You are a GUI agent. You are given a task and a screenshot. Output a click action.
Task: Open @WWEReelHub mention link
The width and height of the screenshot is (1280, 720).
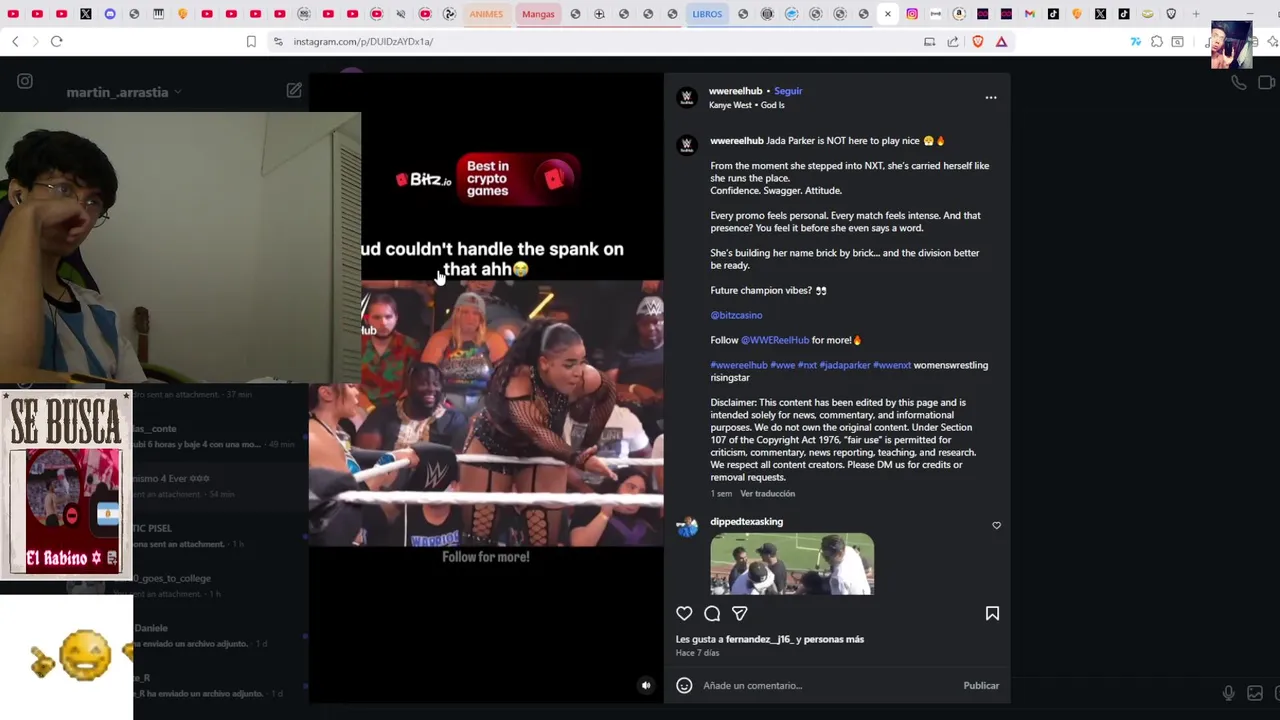pyautogui.click(x=775, y=340)
